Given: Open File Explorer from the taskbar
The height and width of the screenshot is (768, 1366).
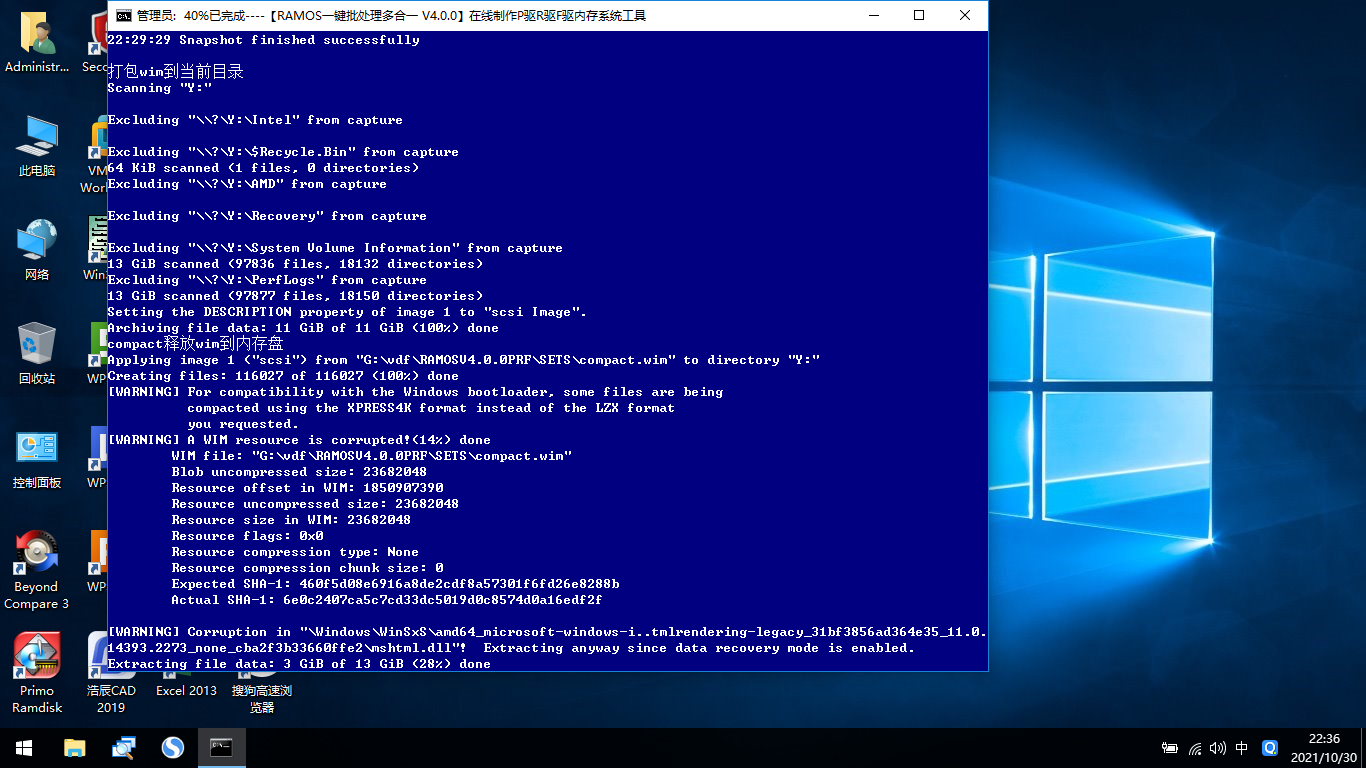Looking at the screenshot, I should 74,748.
